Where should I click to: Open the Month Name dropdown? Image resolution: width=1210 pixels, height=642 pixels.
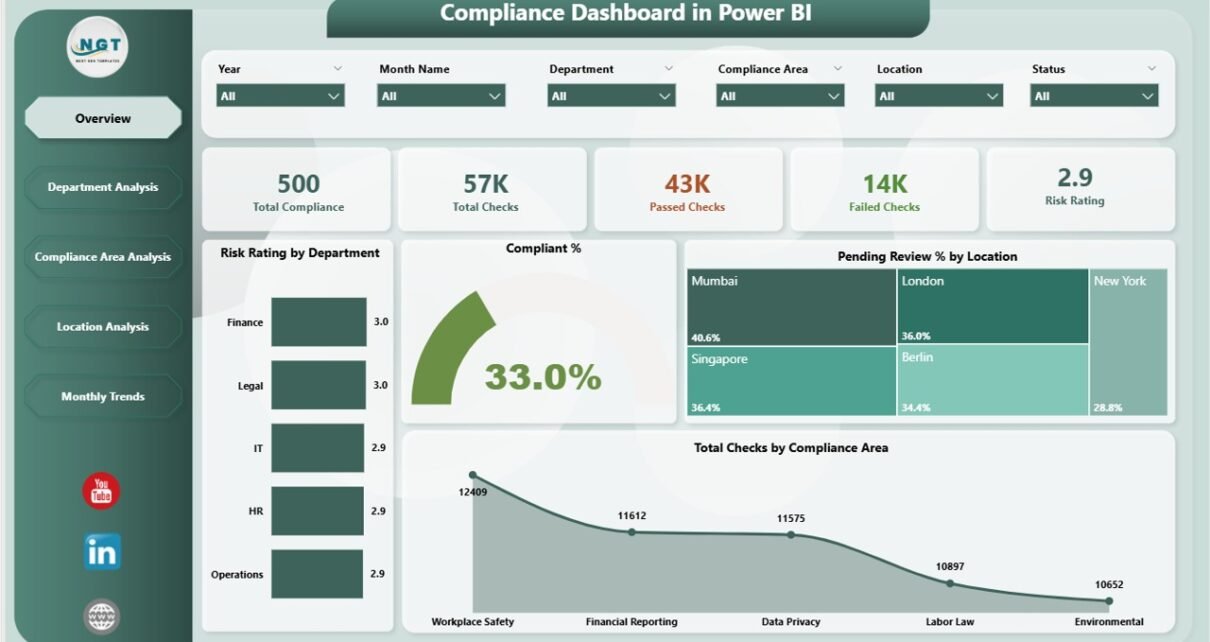point(441,96)
